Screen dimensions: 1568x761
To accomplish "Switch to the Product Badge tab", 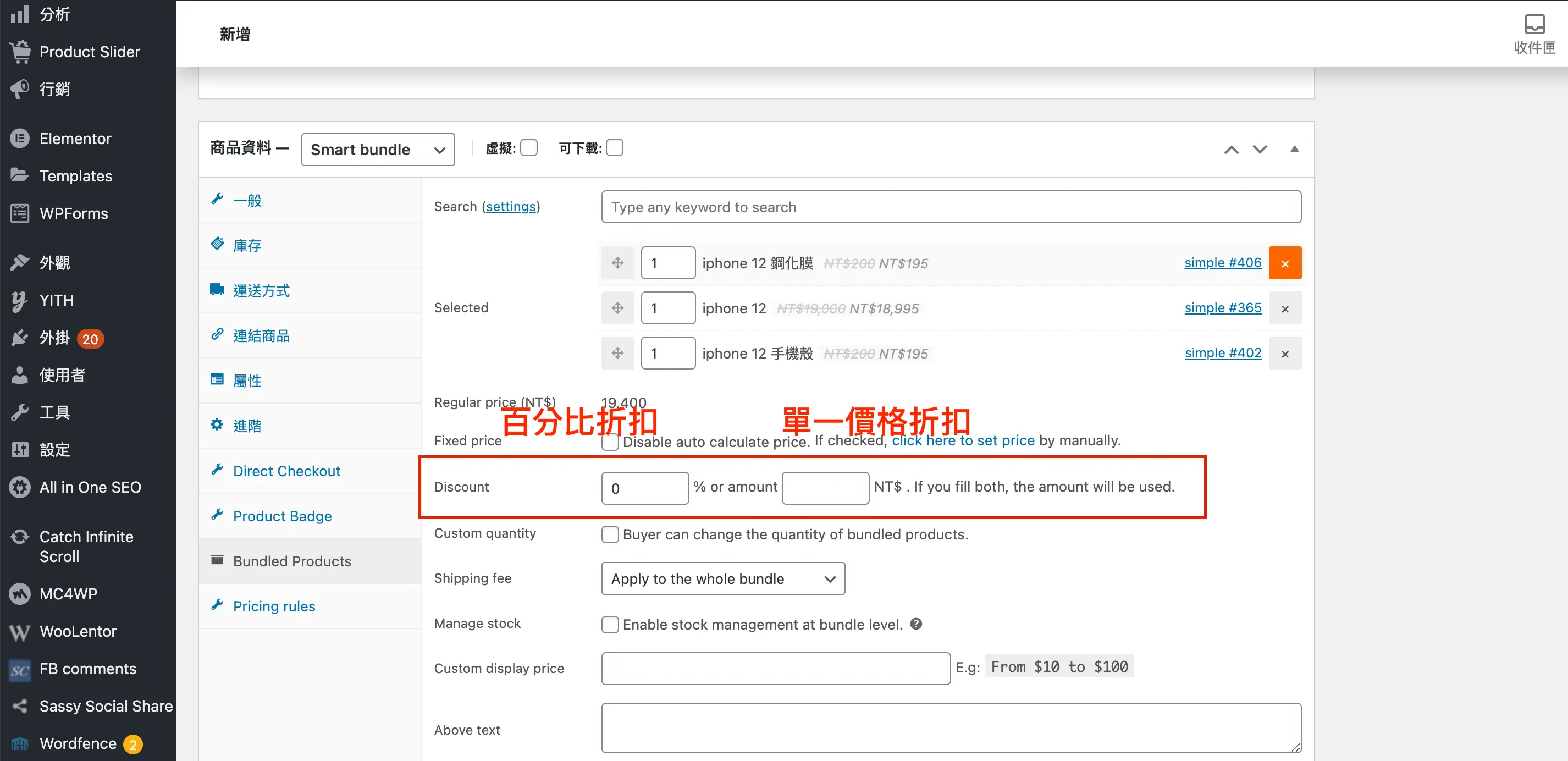I will [310, 516].
